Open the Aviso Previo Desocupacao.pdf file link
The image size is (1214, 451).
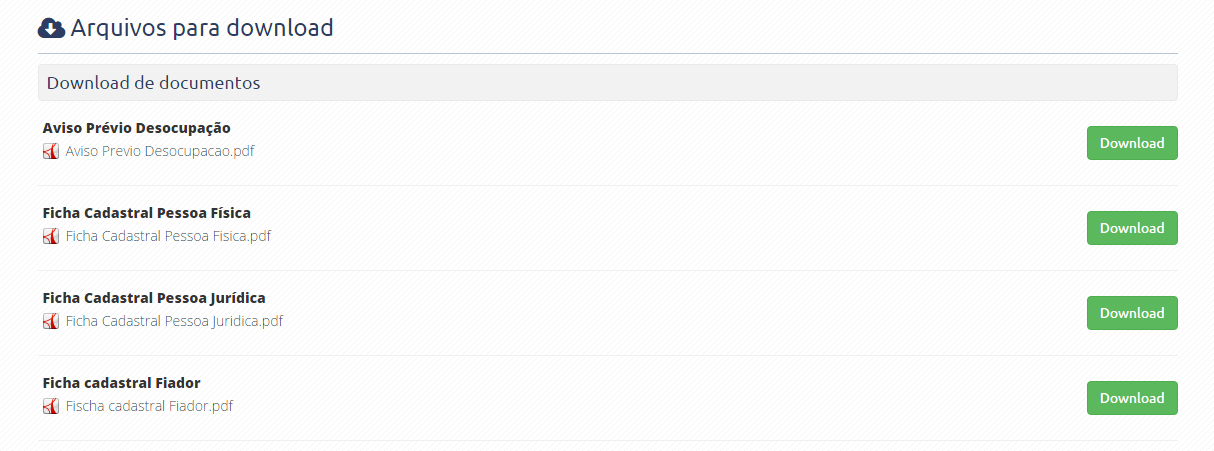tap(159, 152)
